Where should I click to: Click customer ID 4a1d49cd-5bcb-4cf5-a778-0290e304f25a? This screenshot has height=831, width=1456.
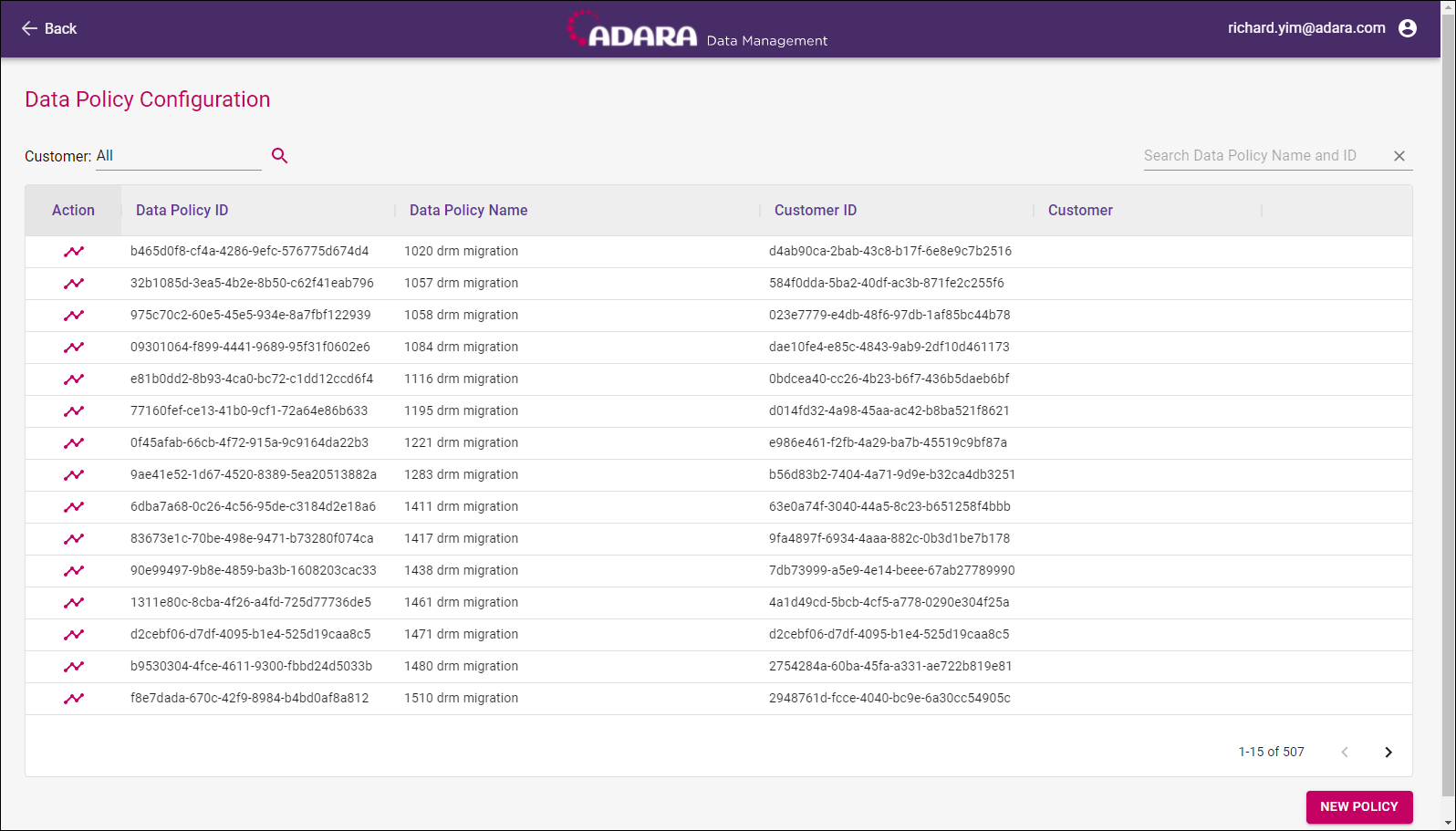point(889,603)
